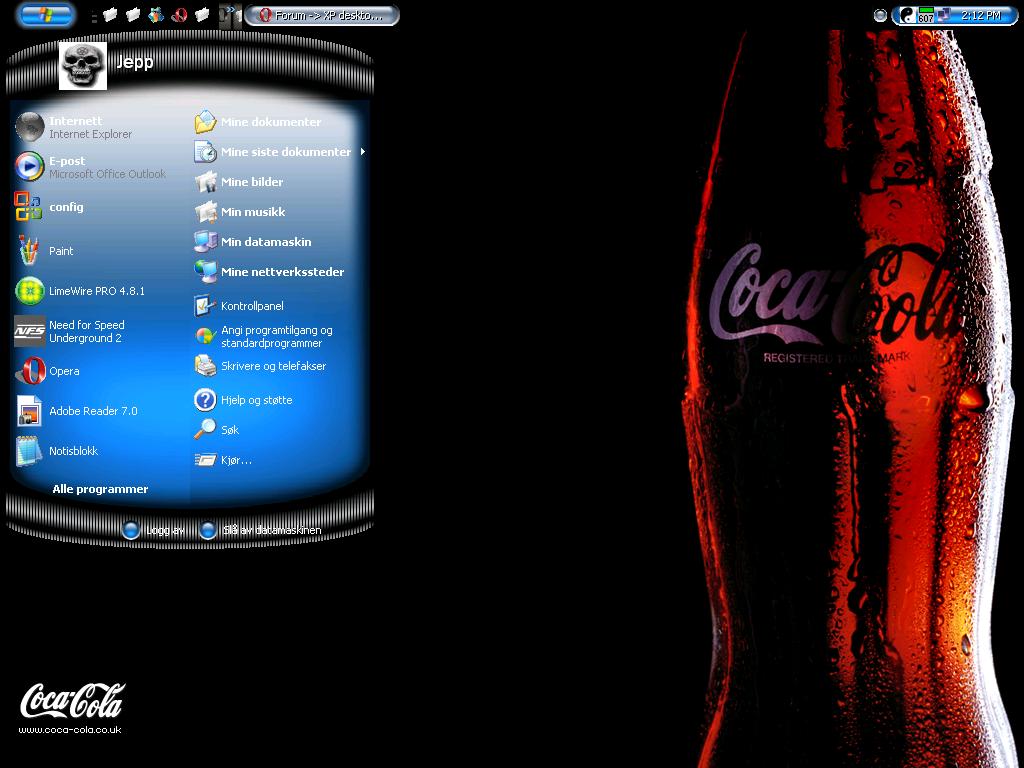Screen dimensions: 1024x768
Task: Click the LimeWire PRO 4.8.1 label
Action: pos(97,291)
